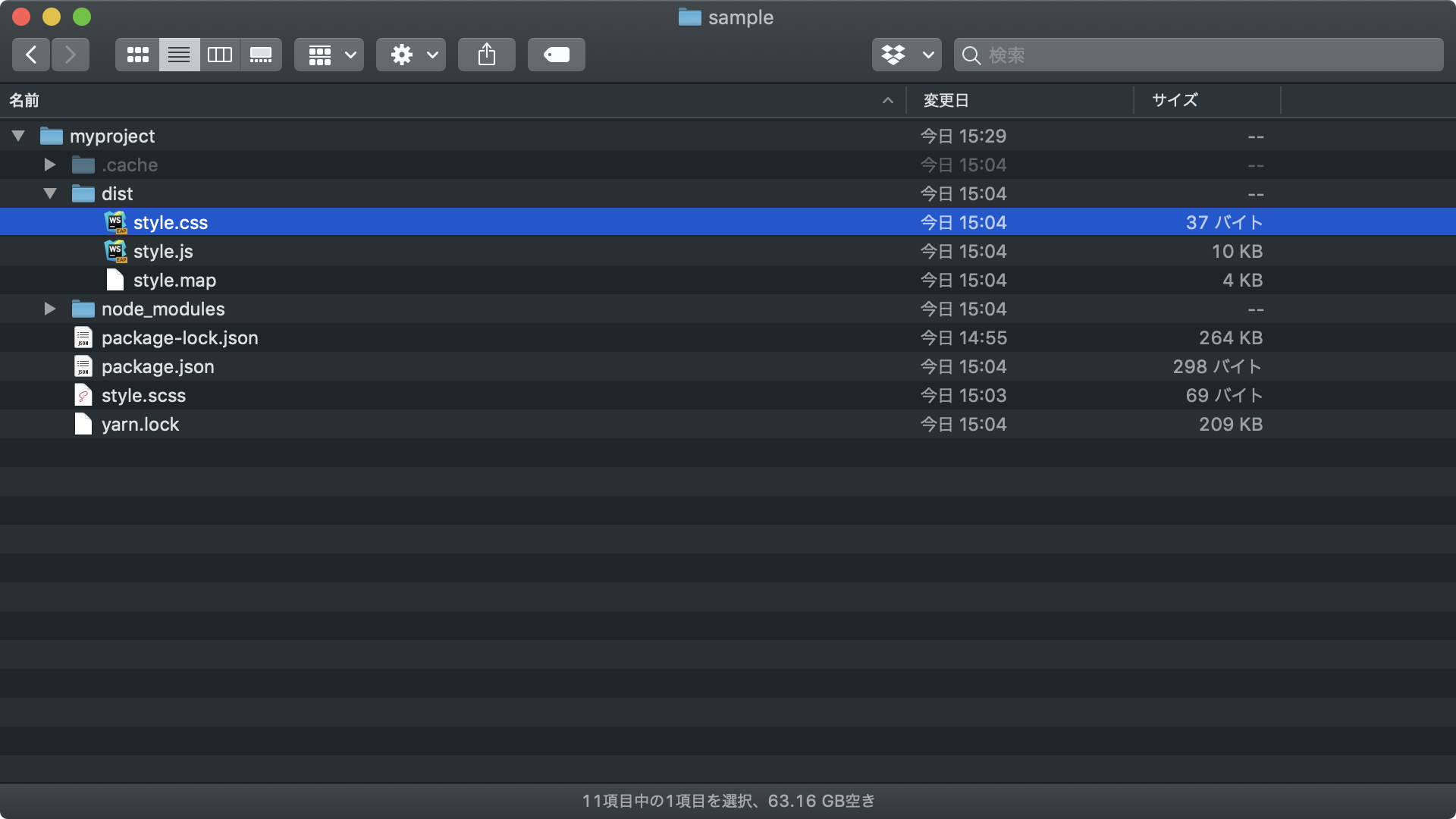
Task: Open the gear action menu
Action: (411, 55)
